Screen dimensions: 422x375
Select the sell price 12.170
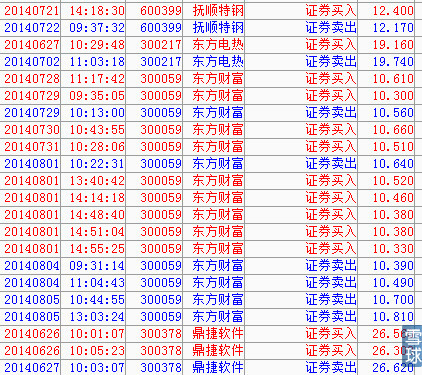[x=393, y=28]
